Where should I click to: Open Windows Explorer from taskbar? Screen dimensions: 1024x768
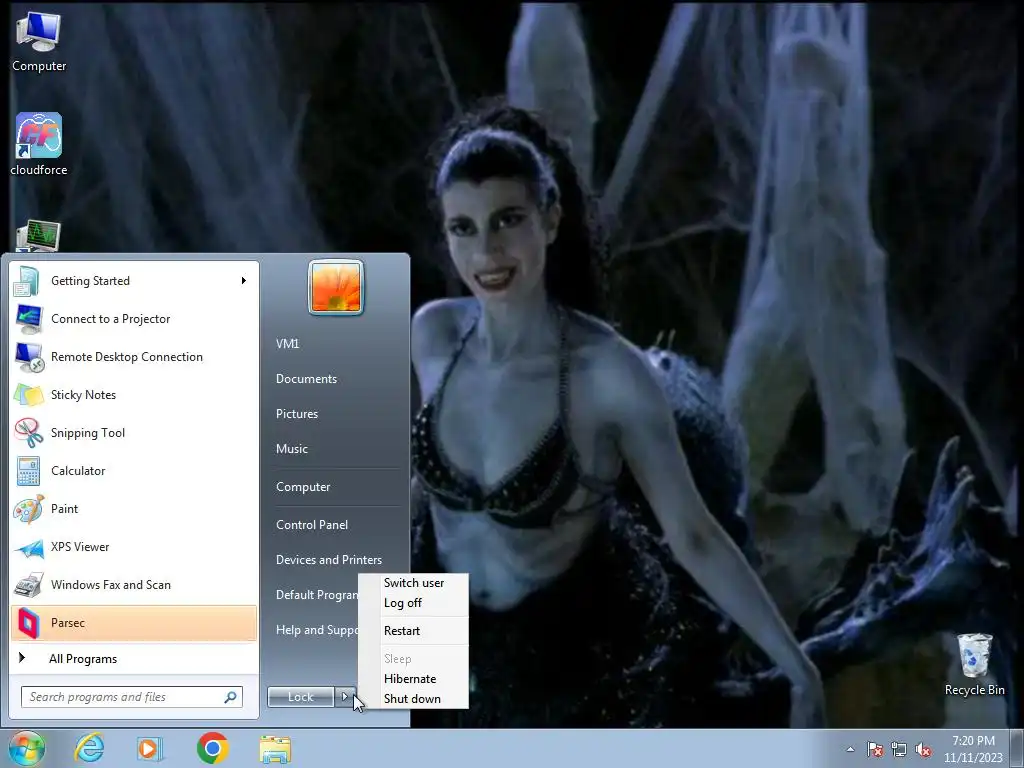[275, 749]
